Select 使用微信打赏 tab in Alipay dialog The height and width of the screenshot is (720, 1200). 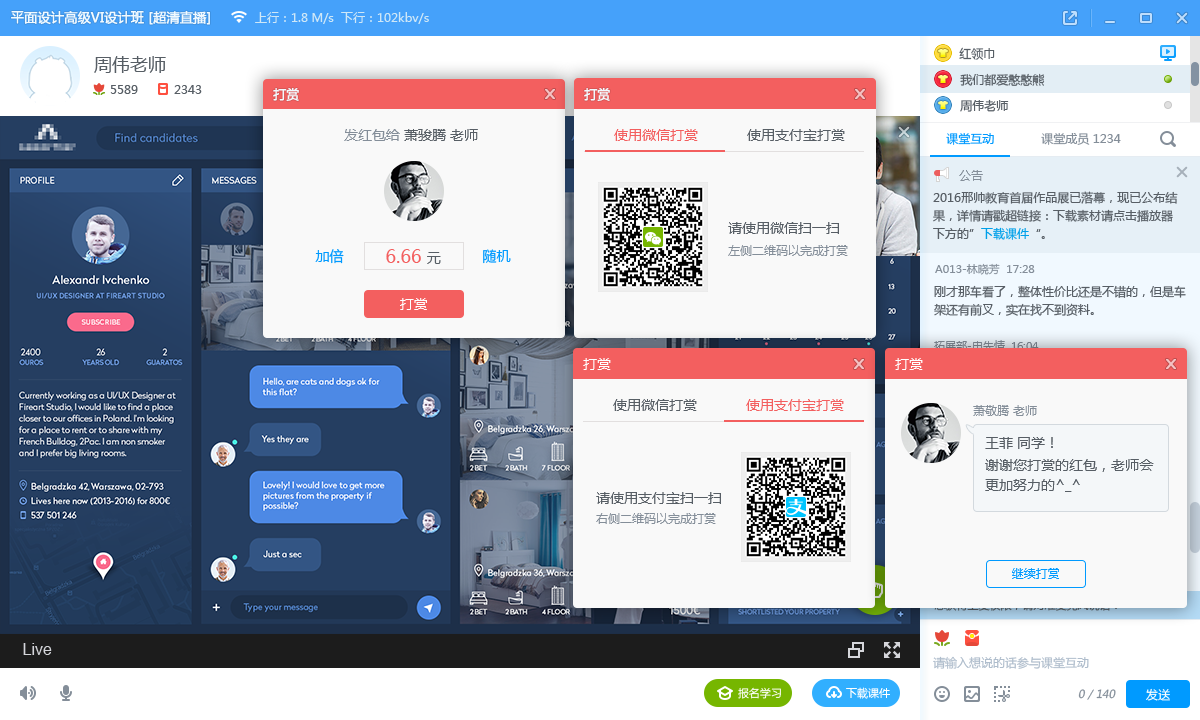(655, 405)
